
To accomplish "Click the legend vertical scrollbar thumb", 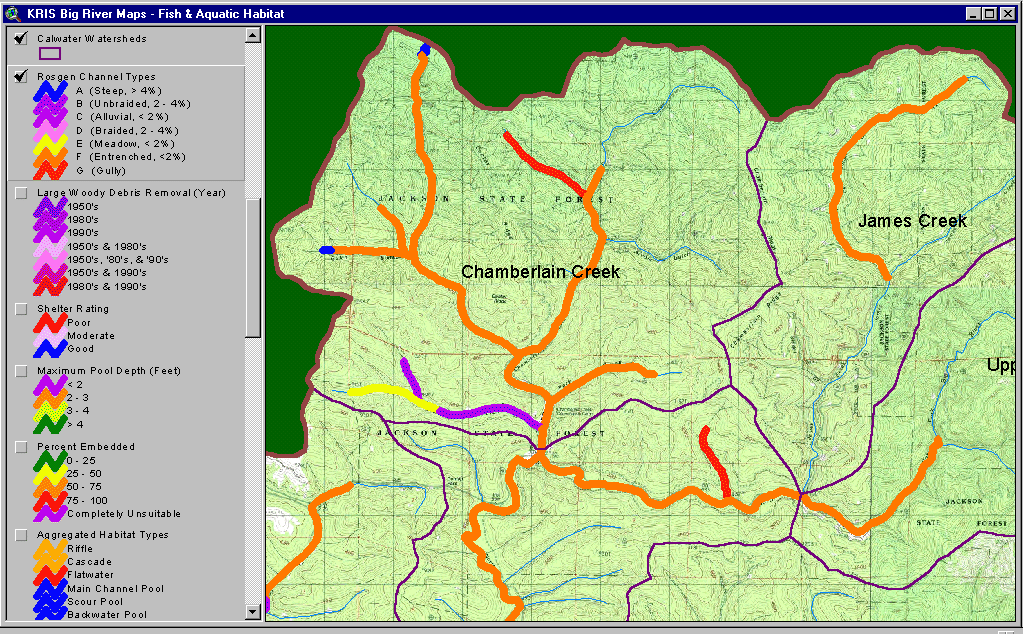I will pos(253,268).
